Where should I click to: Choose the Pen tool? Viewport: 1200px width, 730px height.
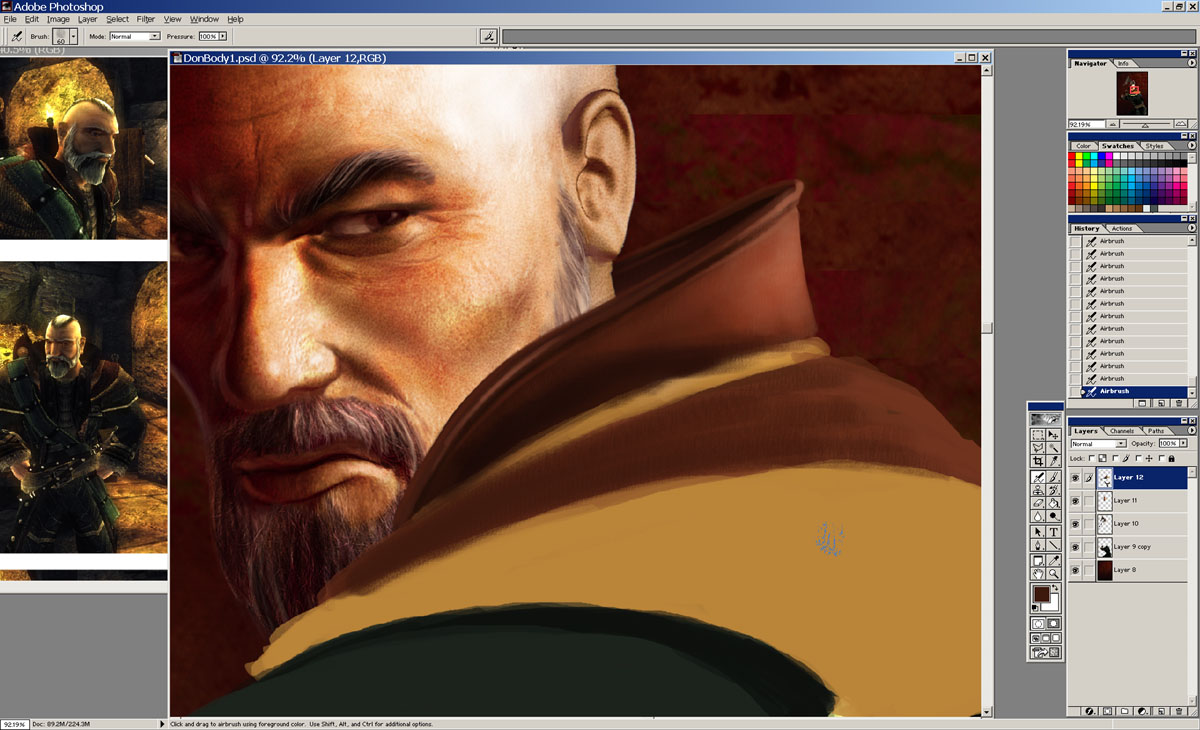1038,545
